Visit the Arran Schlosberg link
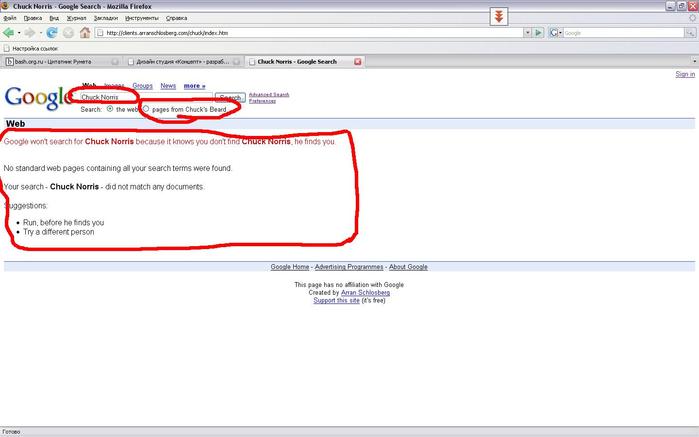 [366, 293]
